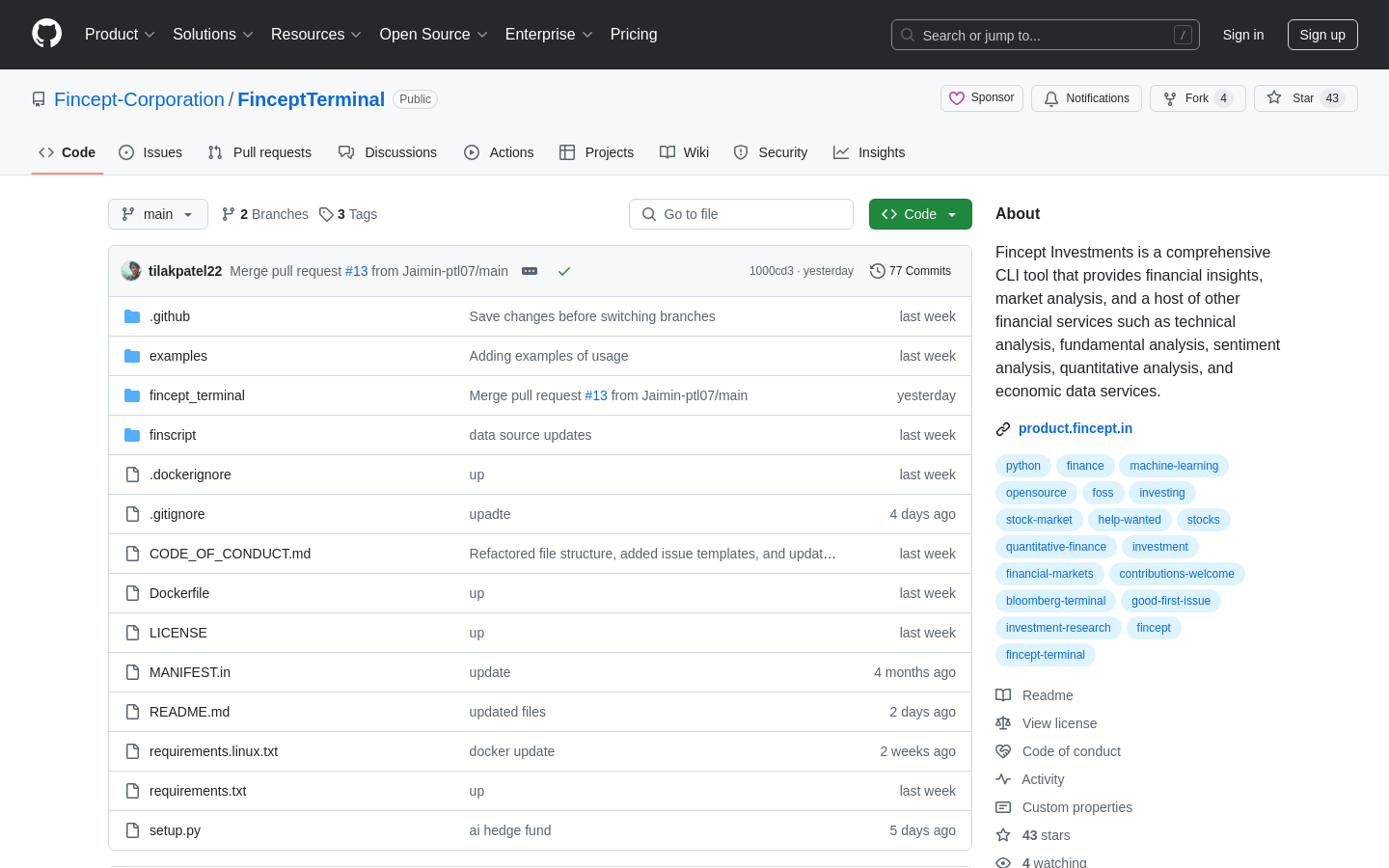Click the quantitative-finance topic tag
1389x868 pixels.
pos(1056,547)
